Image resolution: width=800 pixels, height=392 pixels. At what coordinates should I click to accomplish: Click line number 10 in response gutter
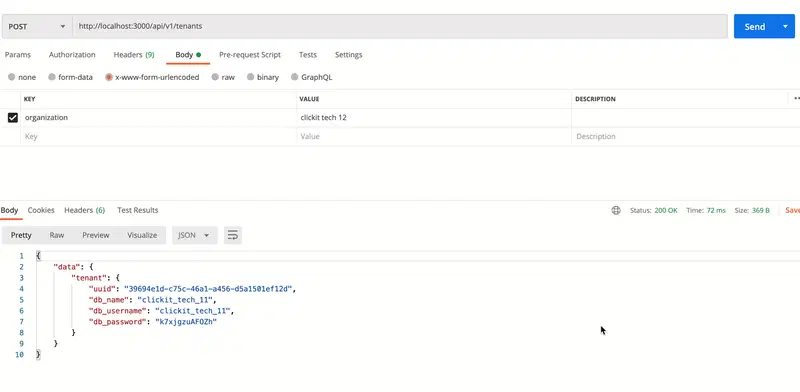(19, 354)
